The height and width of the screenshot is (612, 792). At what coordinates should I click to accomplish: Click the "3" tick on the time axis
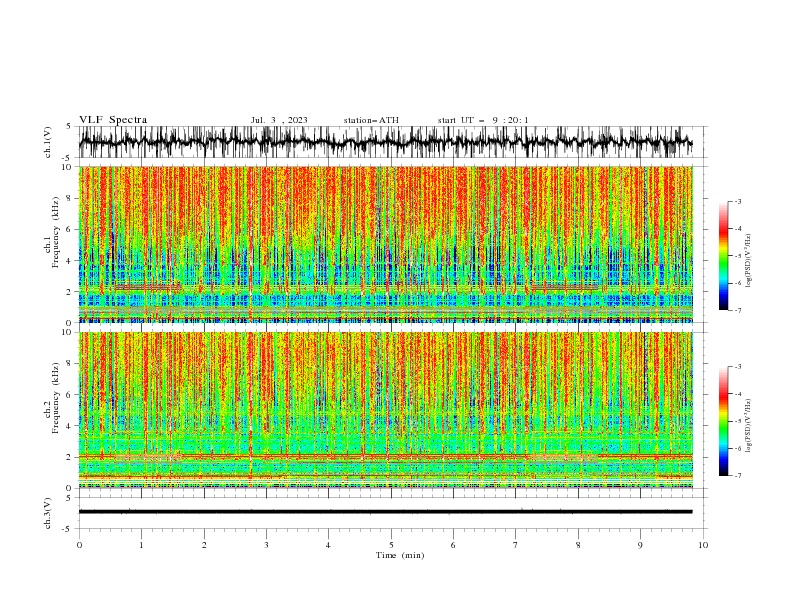pyautogui.click(x=266, y=545)
